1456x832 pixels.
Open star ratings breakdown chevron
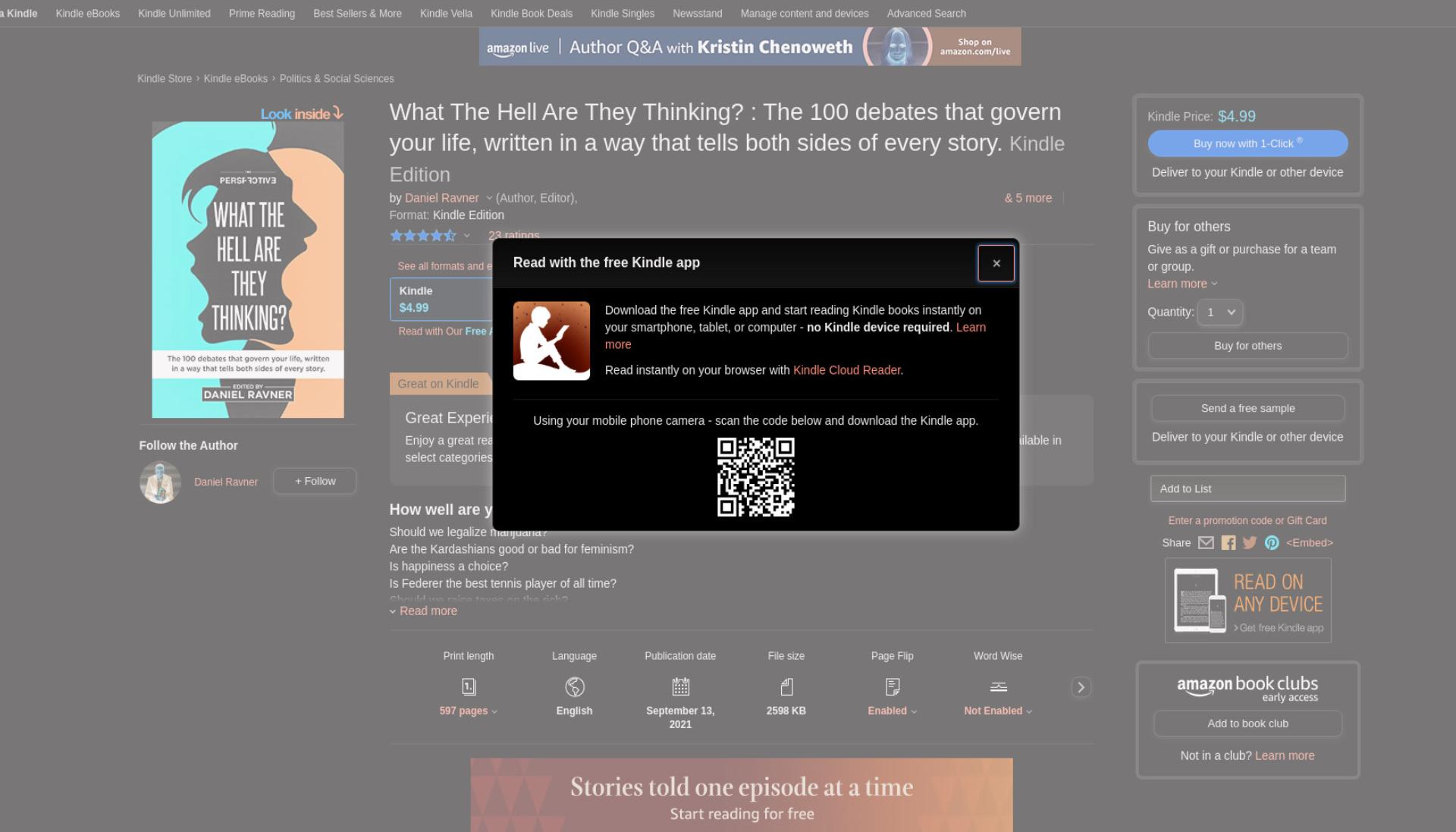(x=467, y=236)
